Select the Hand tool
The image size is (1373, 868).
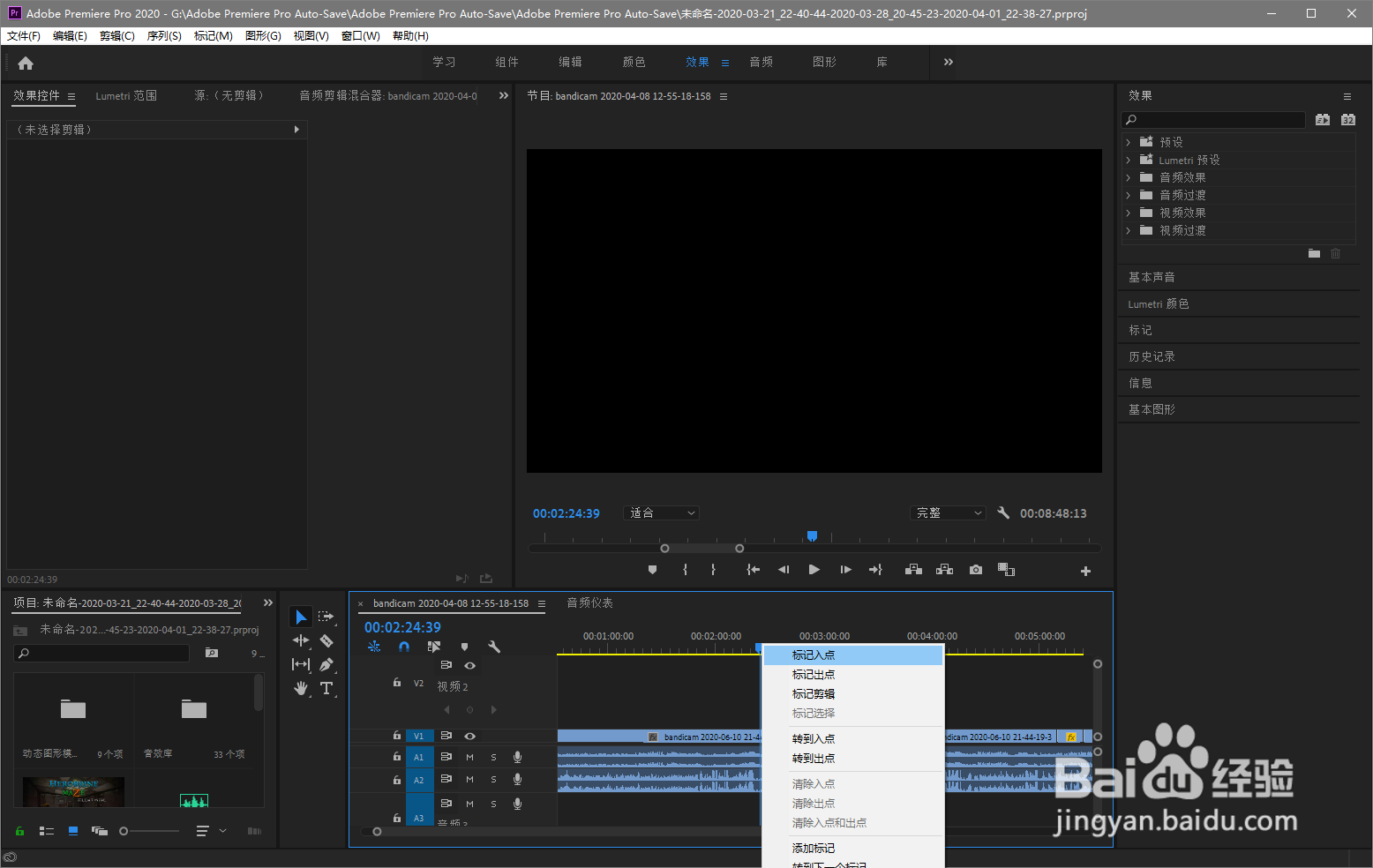click(x=301, y=688)
